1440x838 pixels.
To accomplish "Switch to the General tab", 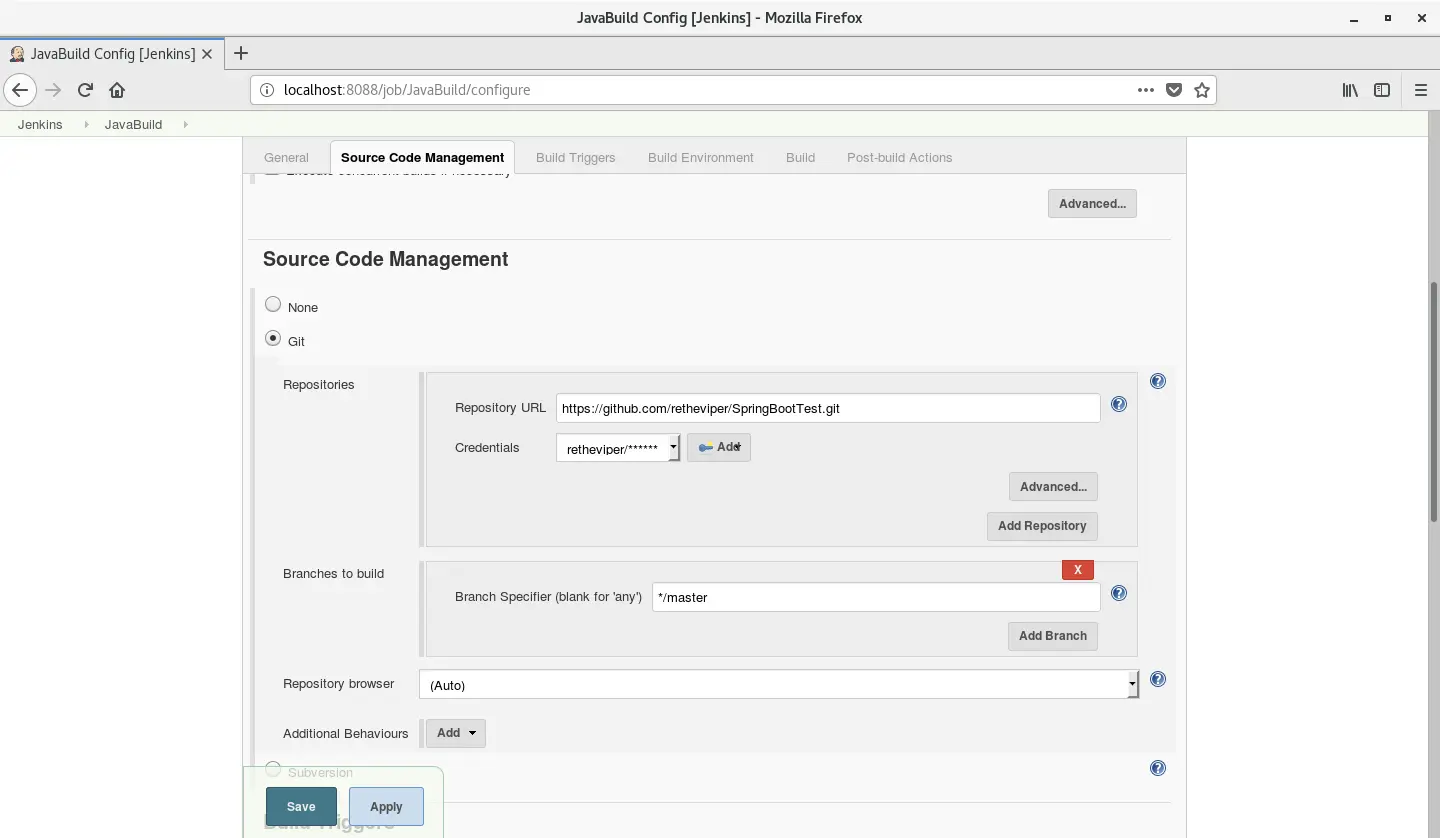I will click(x=286, y=158).
